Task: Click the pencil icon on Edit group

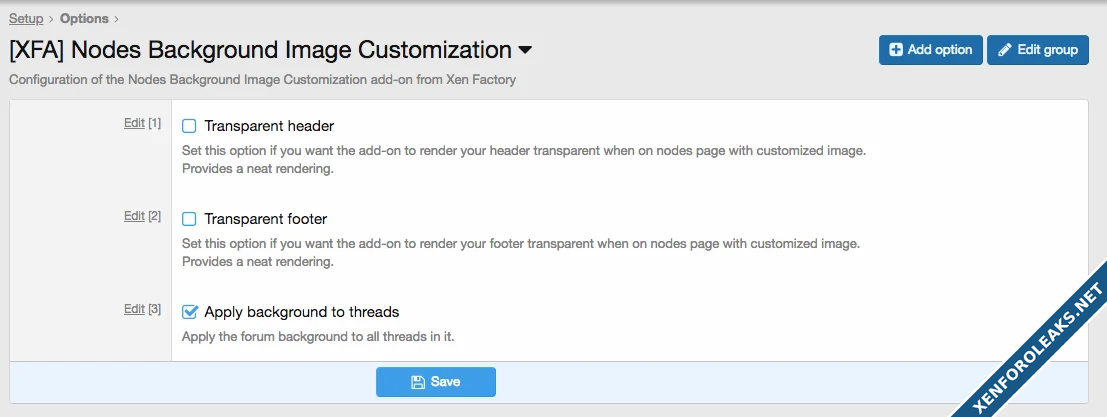Action: point(1005,50)
